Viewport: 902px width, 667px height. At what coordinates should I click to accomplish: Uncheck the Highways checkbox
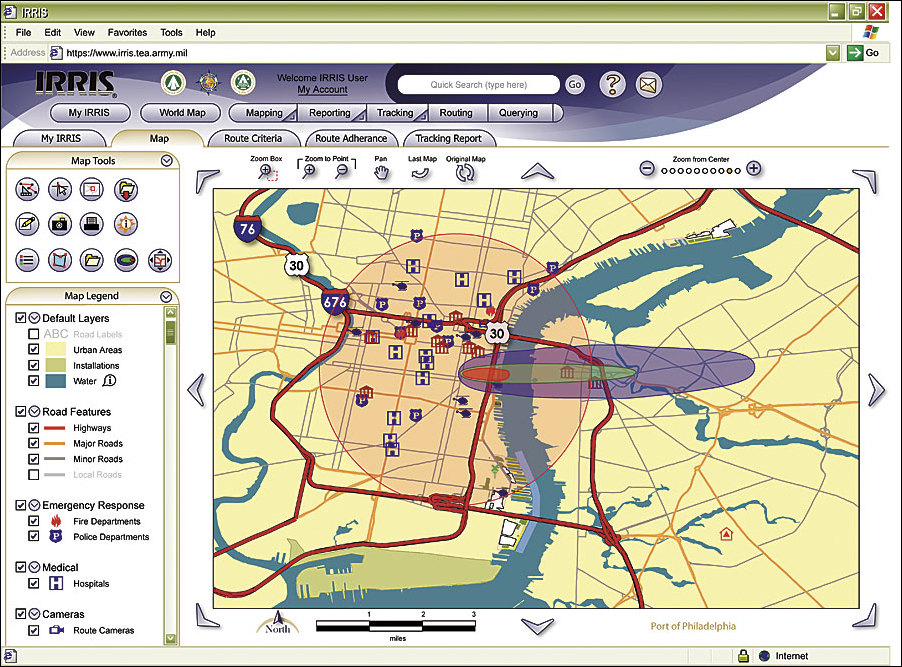tap(33, 428)
